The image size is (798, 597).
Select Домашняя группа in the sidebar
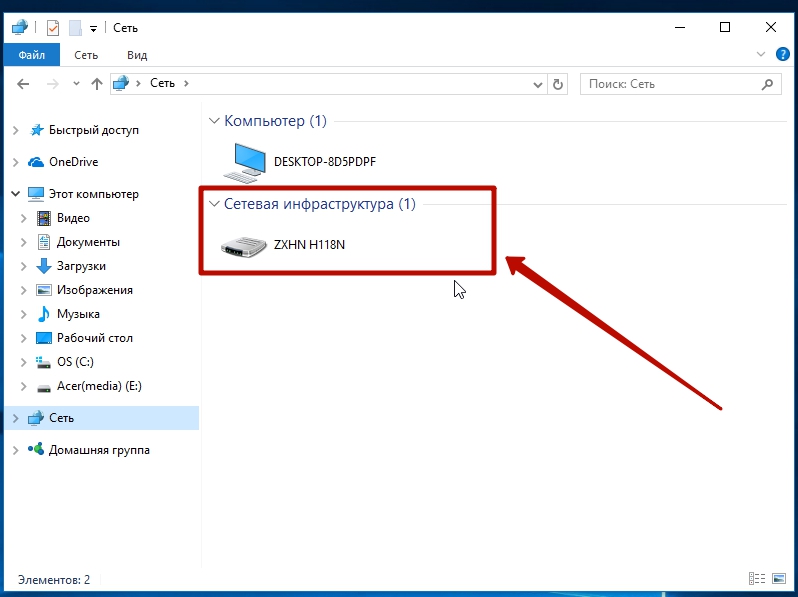point(99,450)
